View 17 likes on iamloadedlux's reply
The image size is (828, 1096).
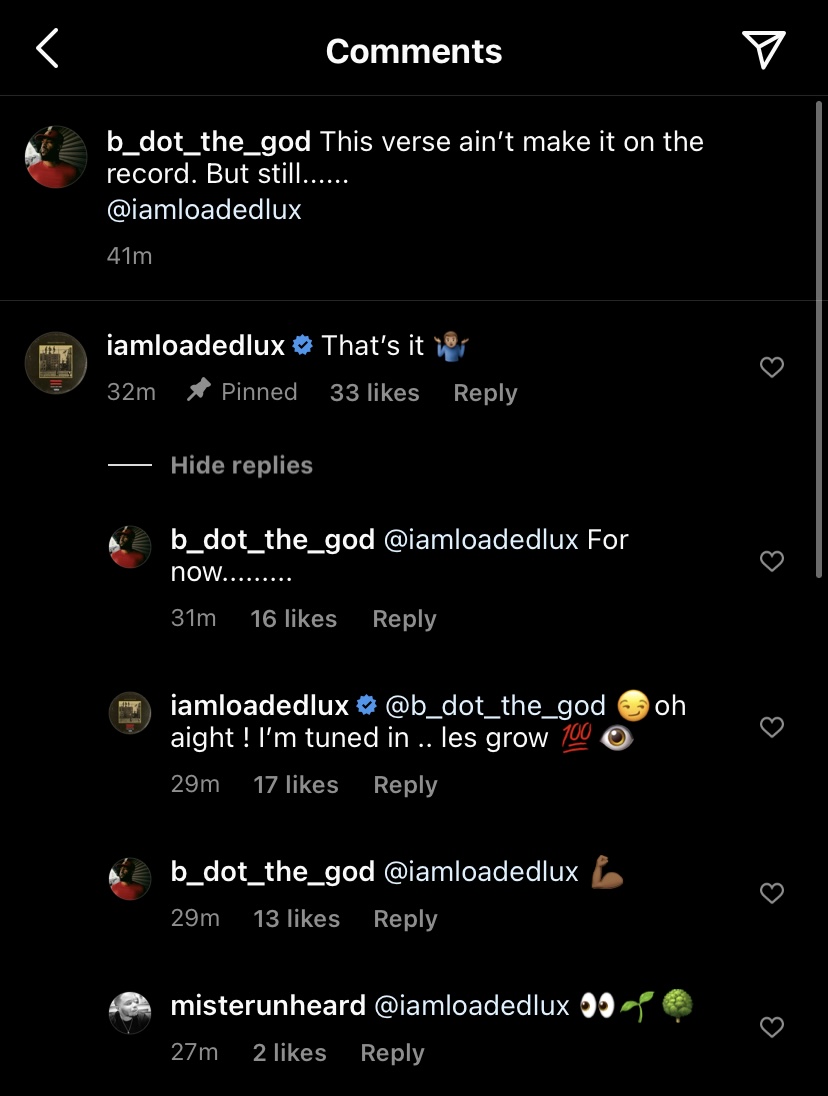click(296, 785)
